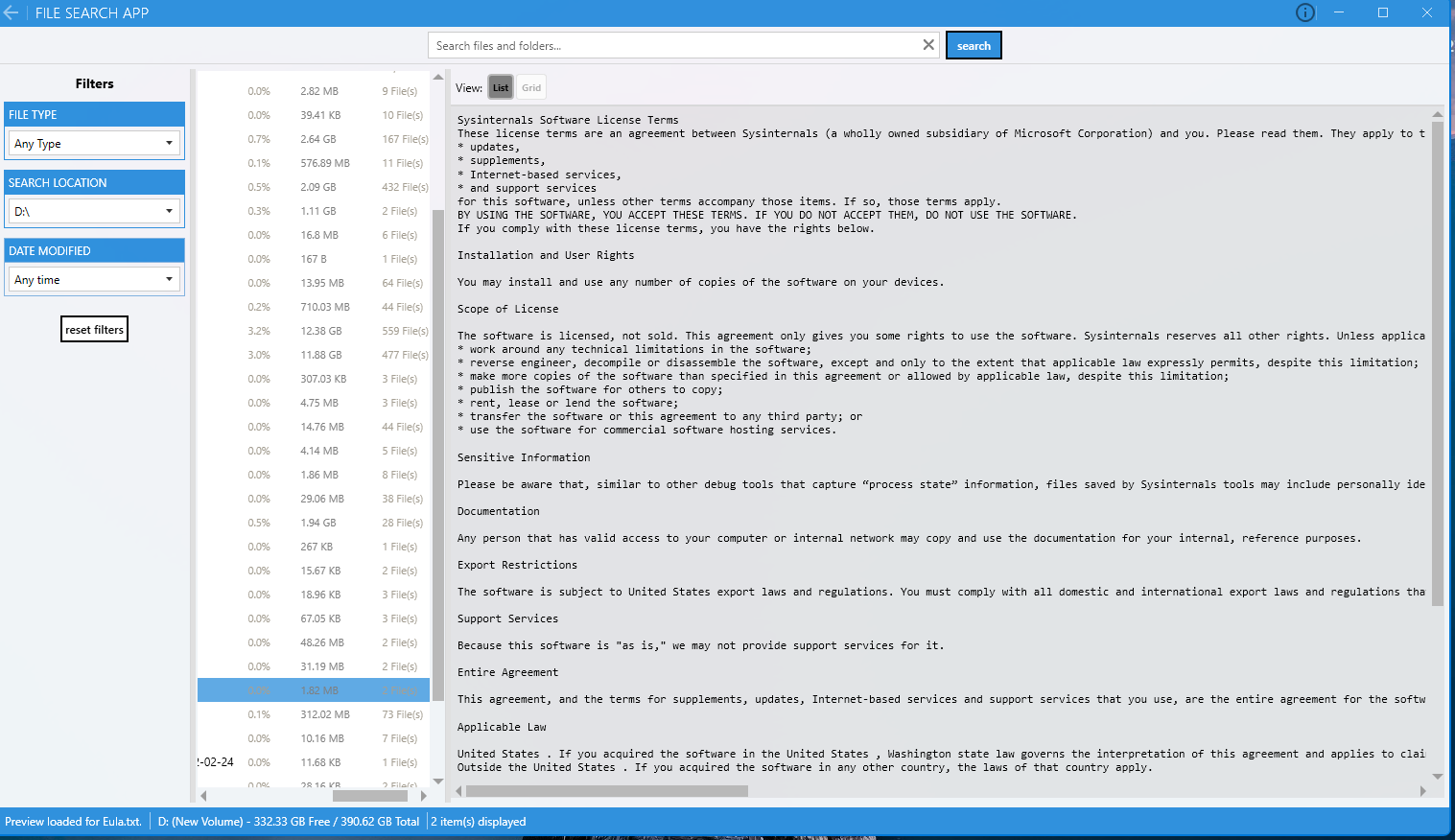This screenshot has width=1455, height=840.
Task: Click preview pane scroll left arrow
Action: 458,791
